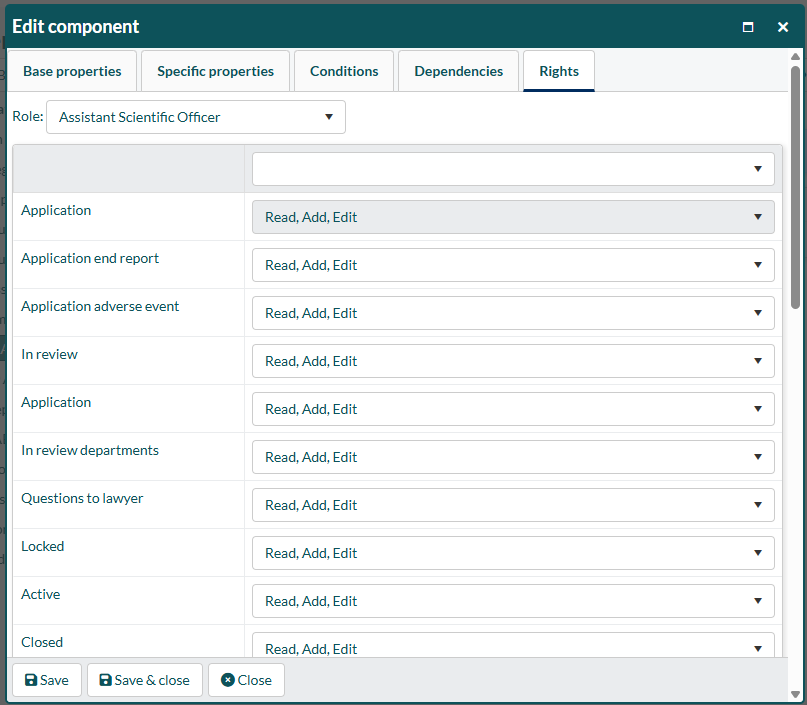Switch to the Base properties tab
The height and width of the screenshot is (705, 807).
[72, 71]
